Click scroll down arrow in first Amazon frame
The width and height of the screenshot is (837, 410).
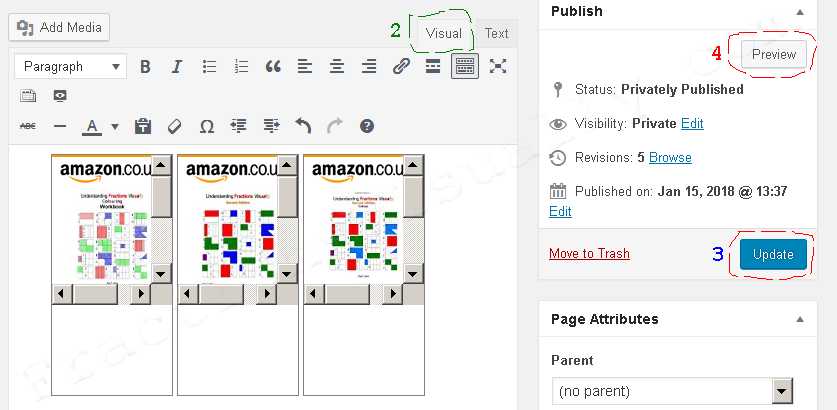(x=162, y=274)
